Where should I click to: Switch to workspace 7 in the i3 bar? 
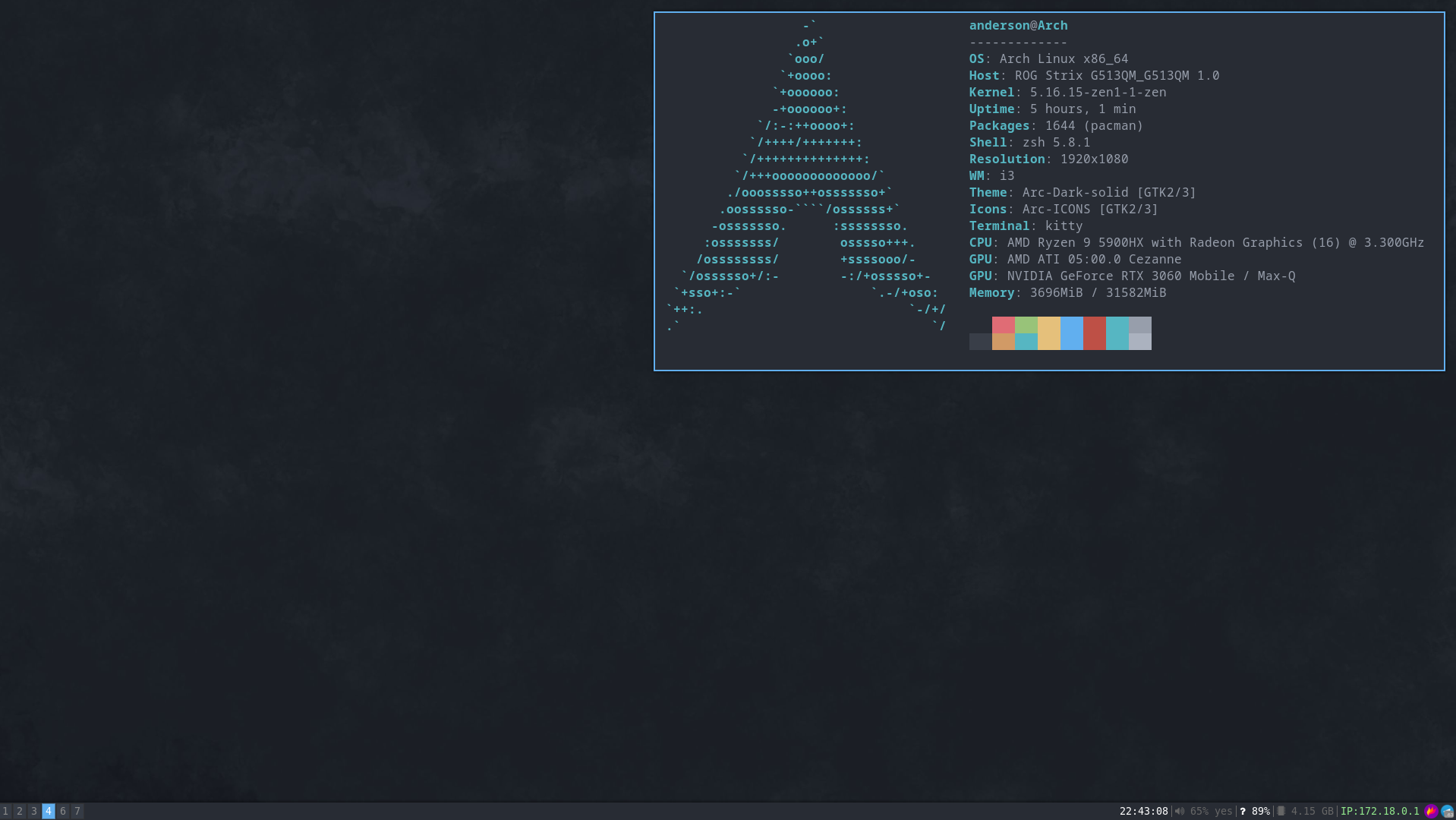(x=77, y=811)
